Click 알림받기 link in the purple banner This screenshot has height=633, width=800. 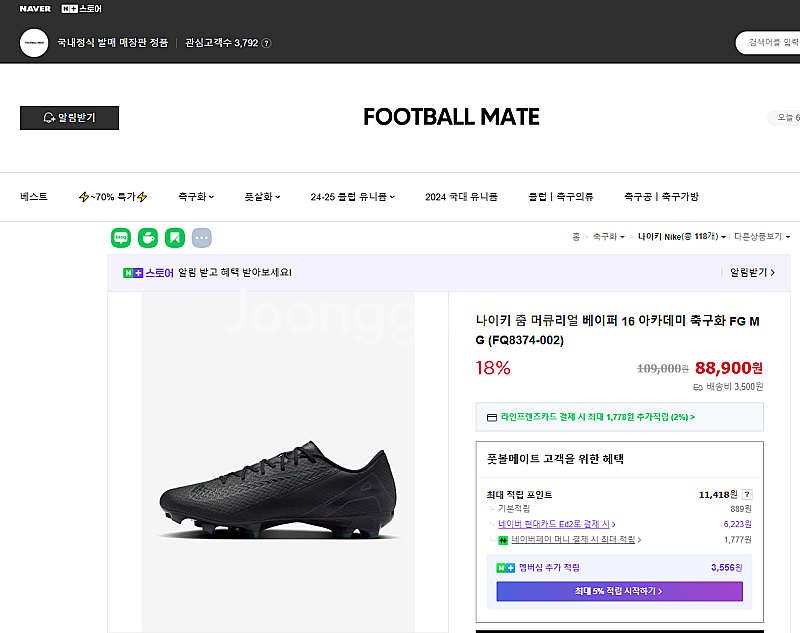point(753,273)
